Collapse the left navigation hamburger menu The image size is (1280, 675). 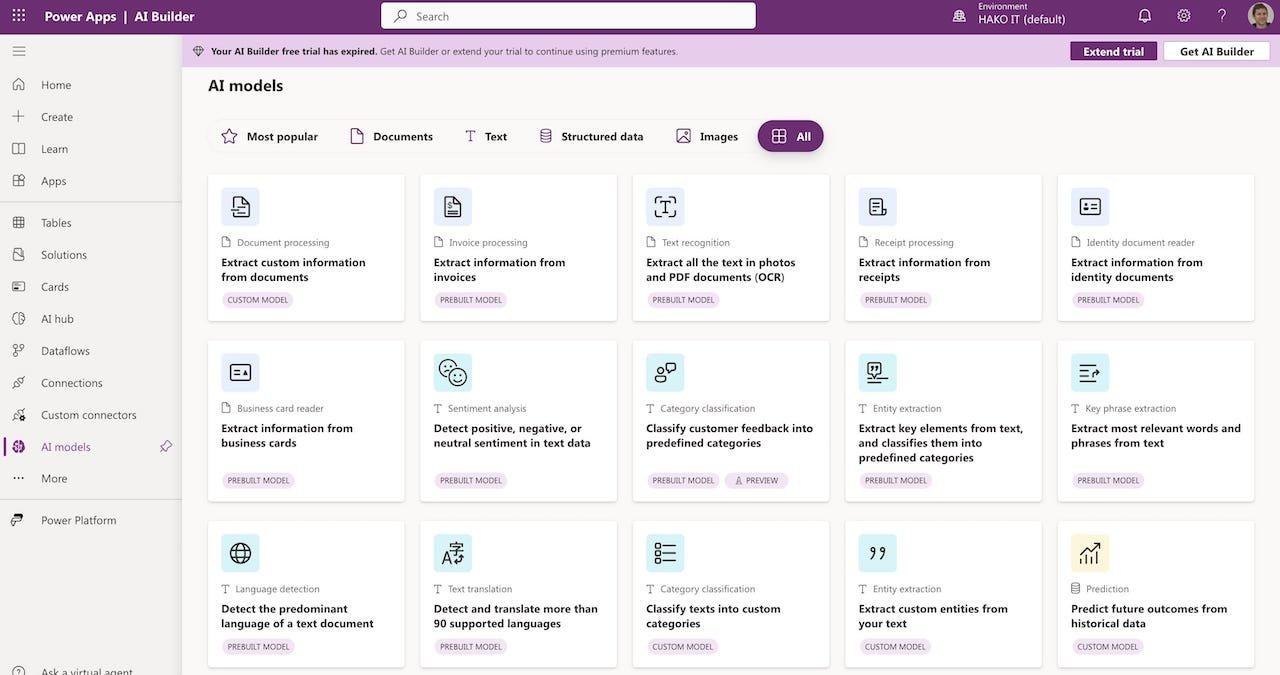[19, 51]
